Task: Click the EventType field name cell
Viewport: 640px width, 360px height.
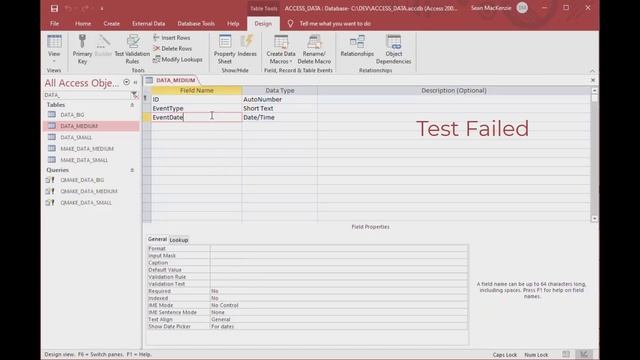Action: (x=196, y=108)
